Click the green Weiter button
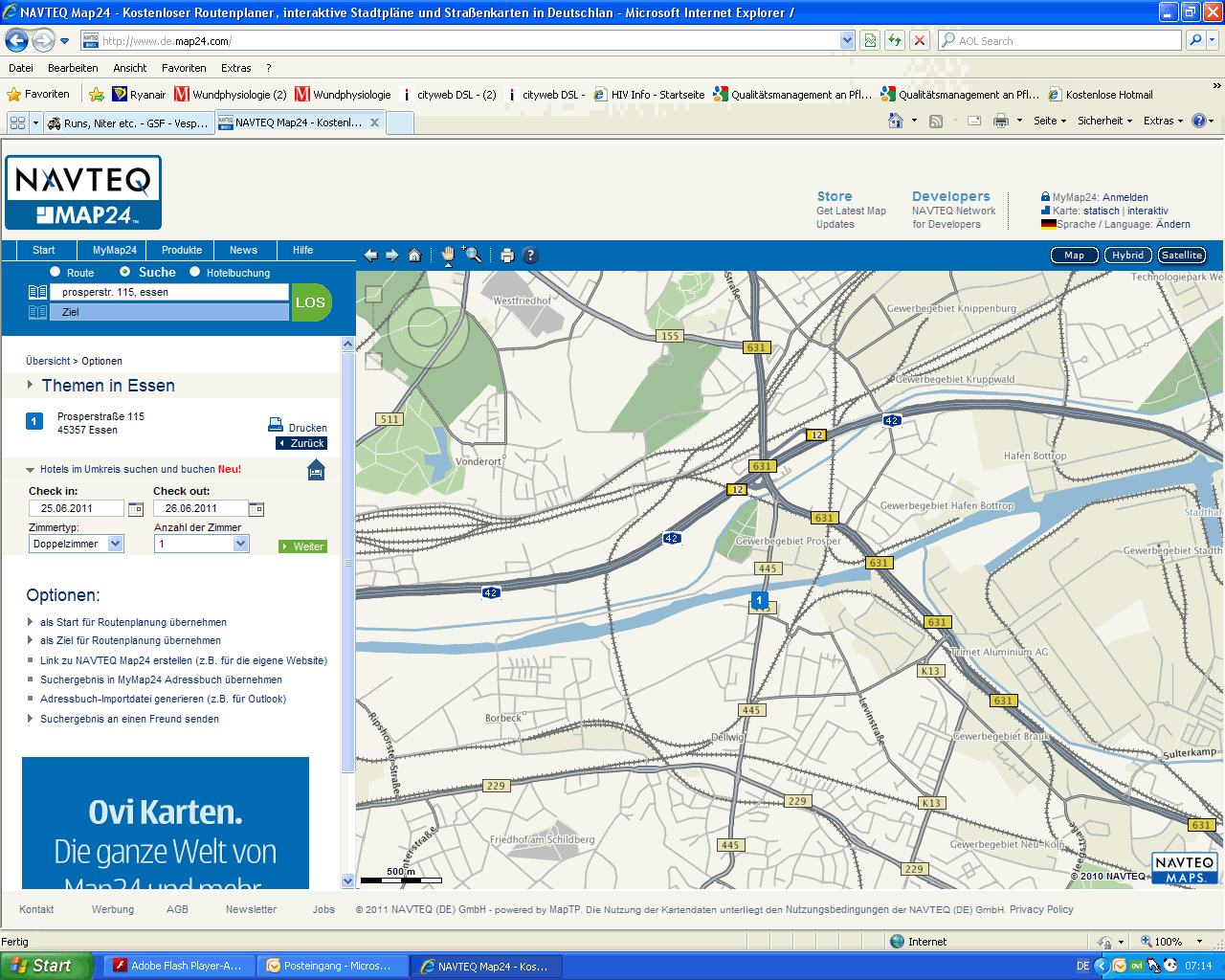The width and height of the screenshot is (1225, 980). click(302, 546)
